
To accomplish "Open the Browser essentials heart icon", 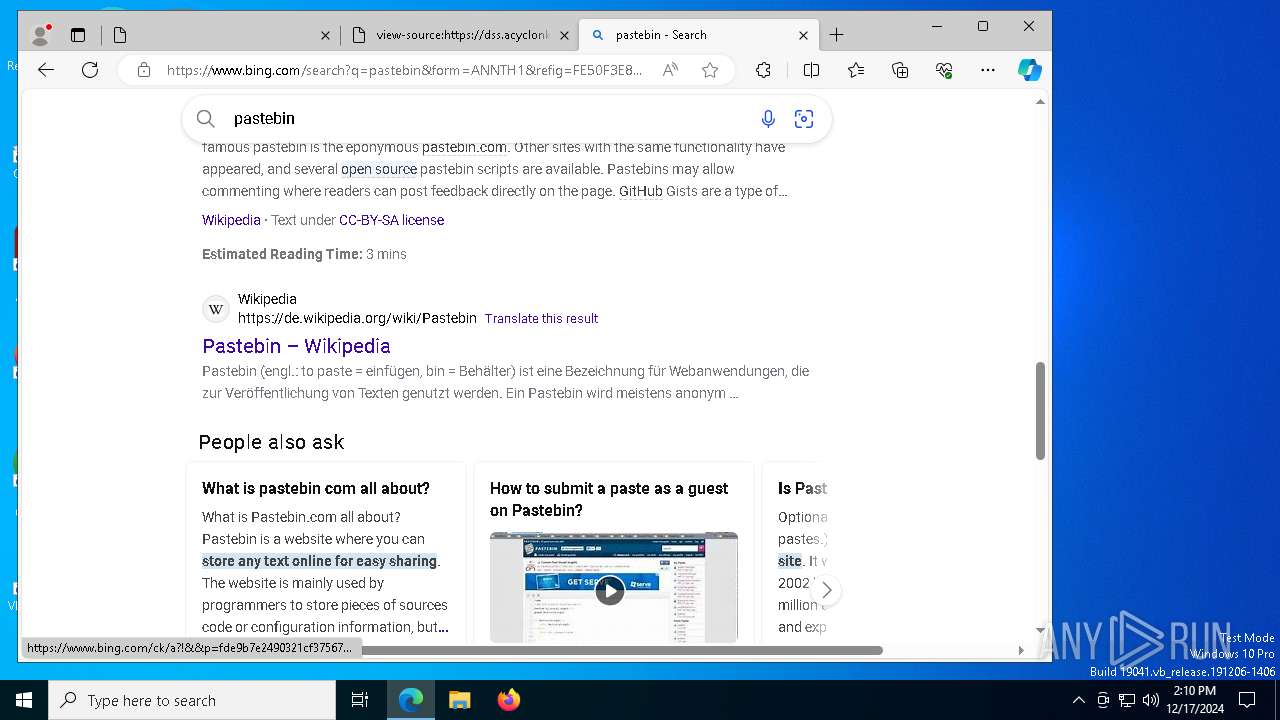I will pos(944,70).
